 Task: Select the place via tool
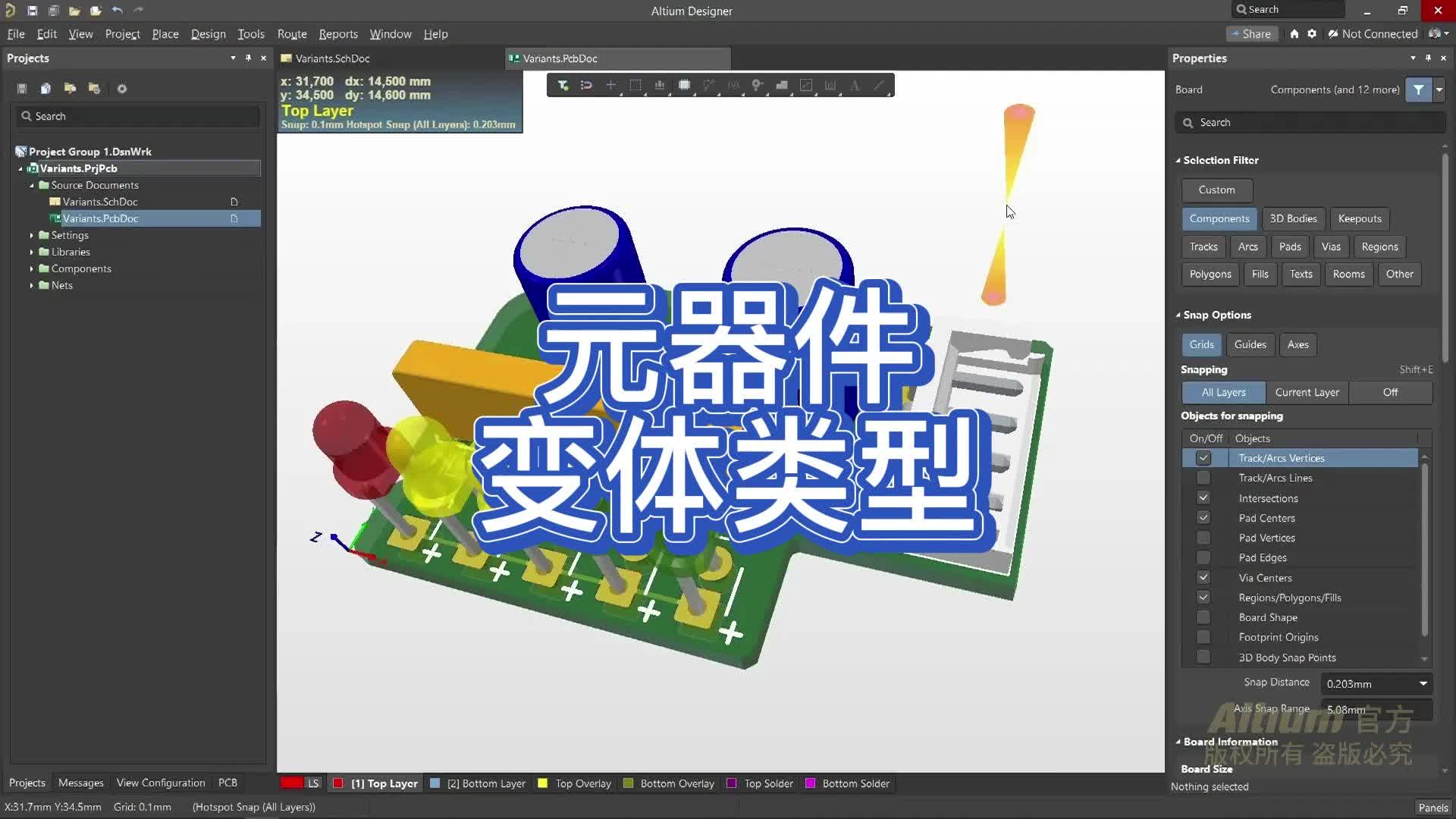pos(758,85)
